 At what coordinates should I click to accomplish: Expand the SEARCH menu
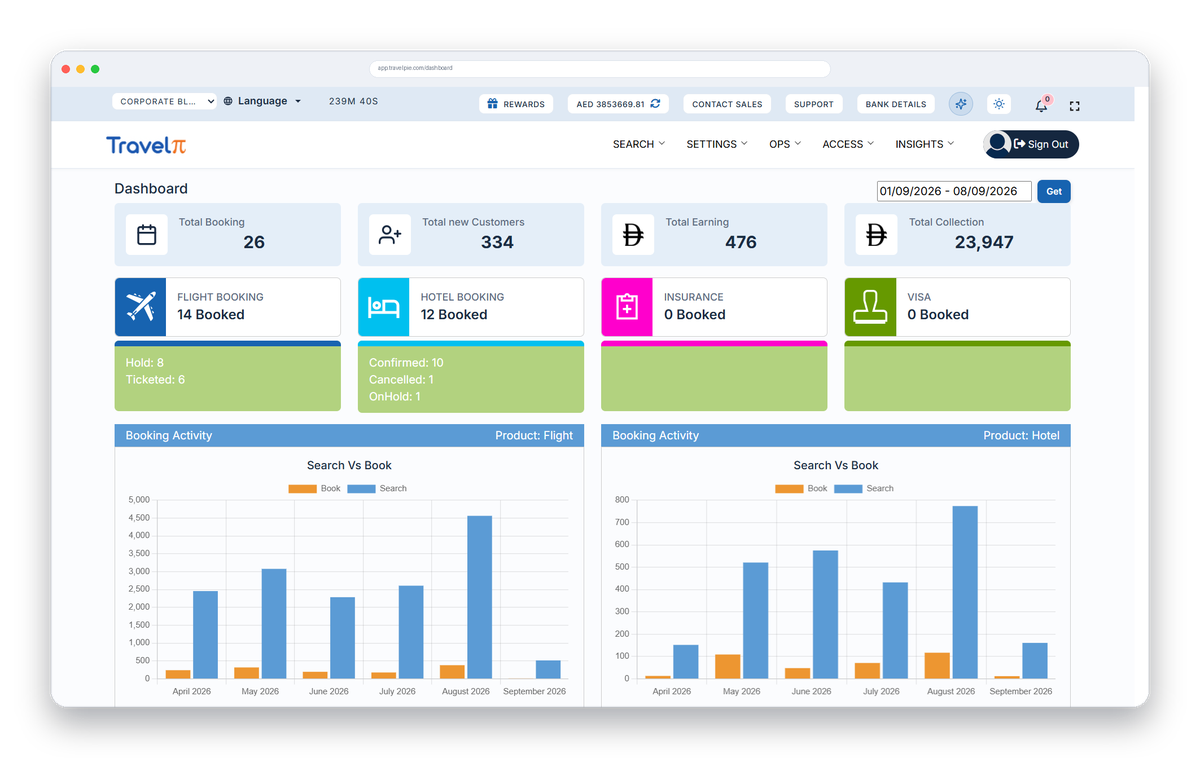[639, 144]
